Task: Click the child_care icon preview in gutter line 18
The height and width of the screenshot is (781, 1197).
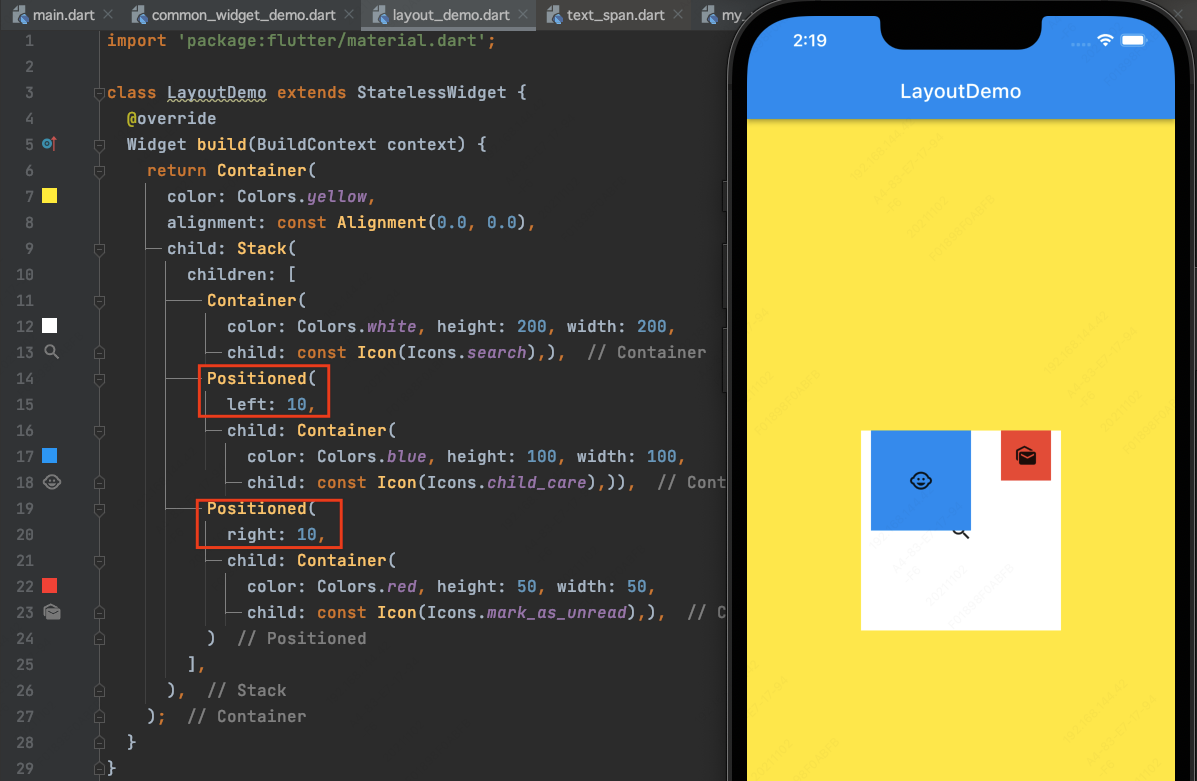Action: [51, 482]
